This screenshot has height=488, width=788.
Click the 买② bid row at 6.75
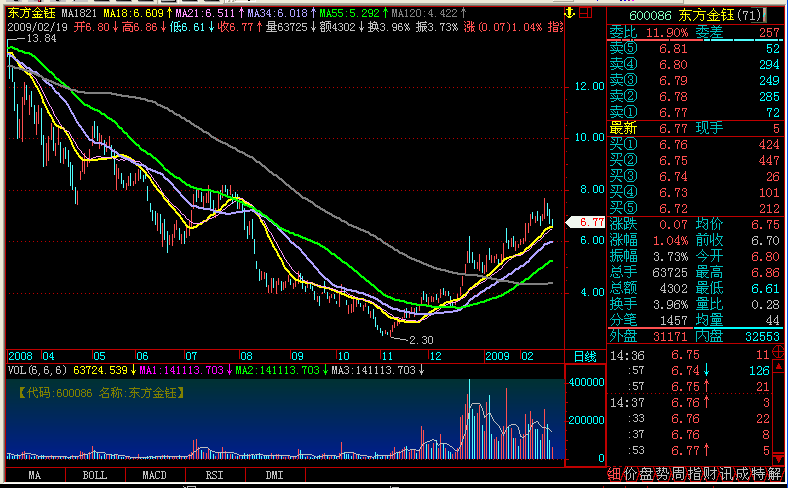click(x=695, y=161)
